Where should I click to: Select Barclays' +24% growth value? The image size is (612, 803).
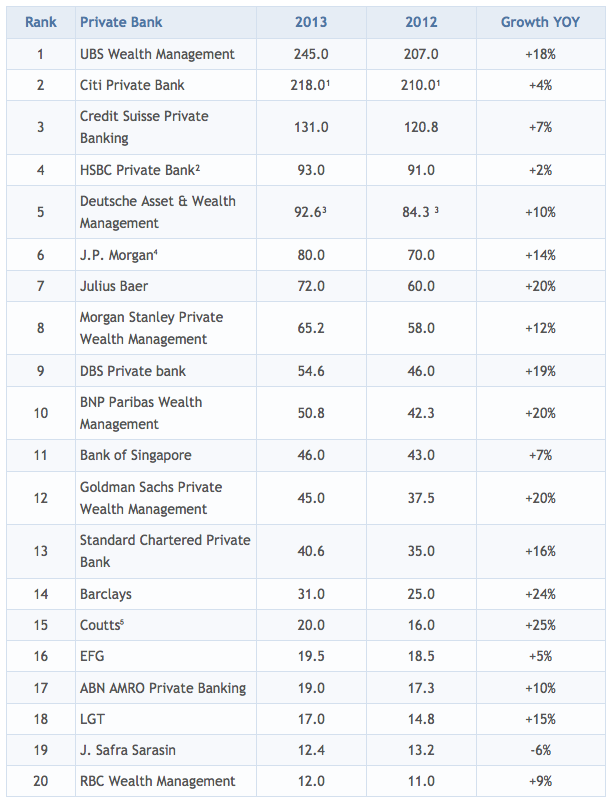click(x=539, y=594)
